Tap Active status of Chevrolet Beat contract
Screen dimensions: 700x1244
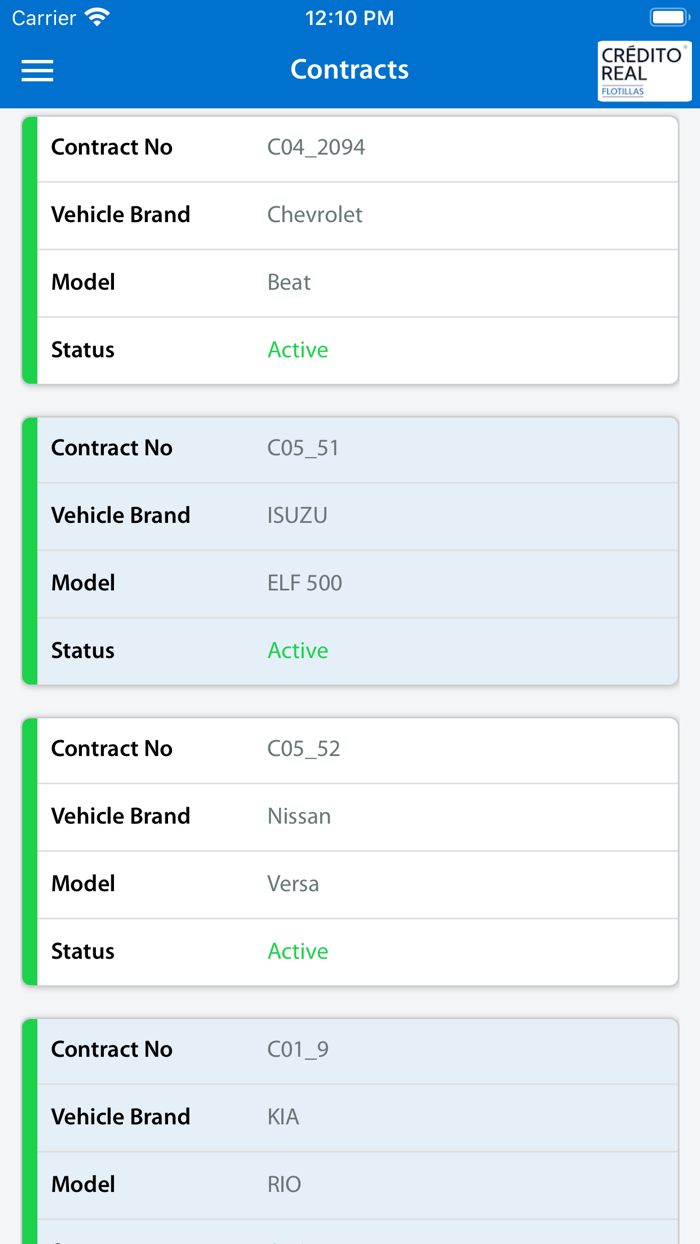pos(298,350)
